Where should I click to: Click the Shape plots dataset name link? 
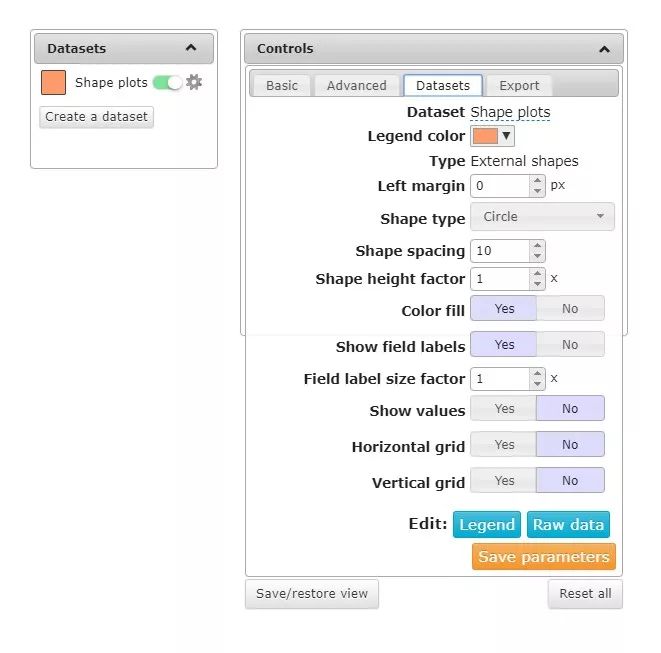point(510,112)
